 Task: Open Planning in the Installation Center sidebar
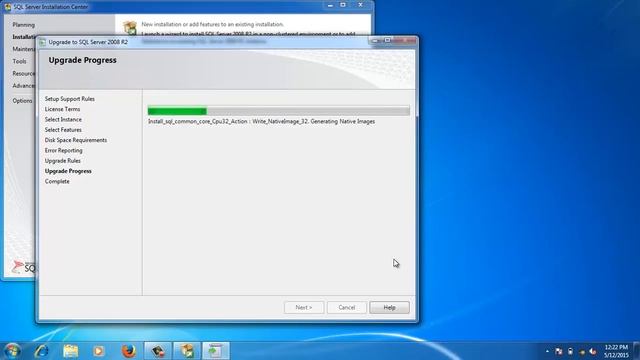pos(24,24)
